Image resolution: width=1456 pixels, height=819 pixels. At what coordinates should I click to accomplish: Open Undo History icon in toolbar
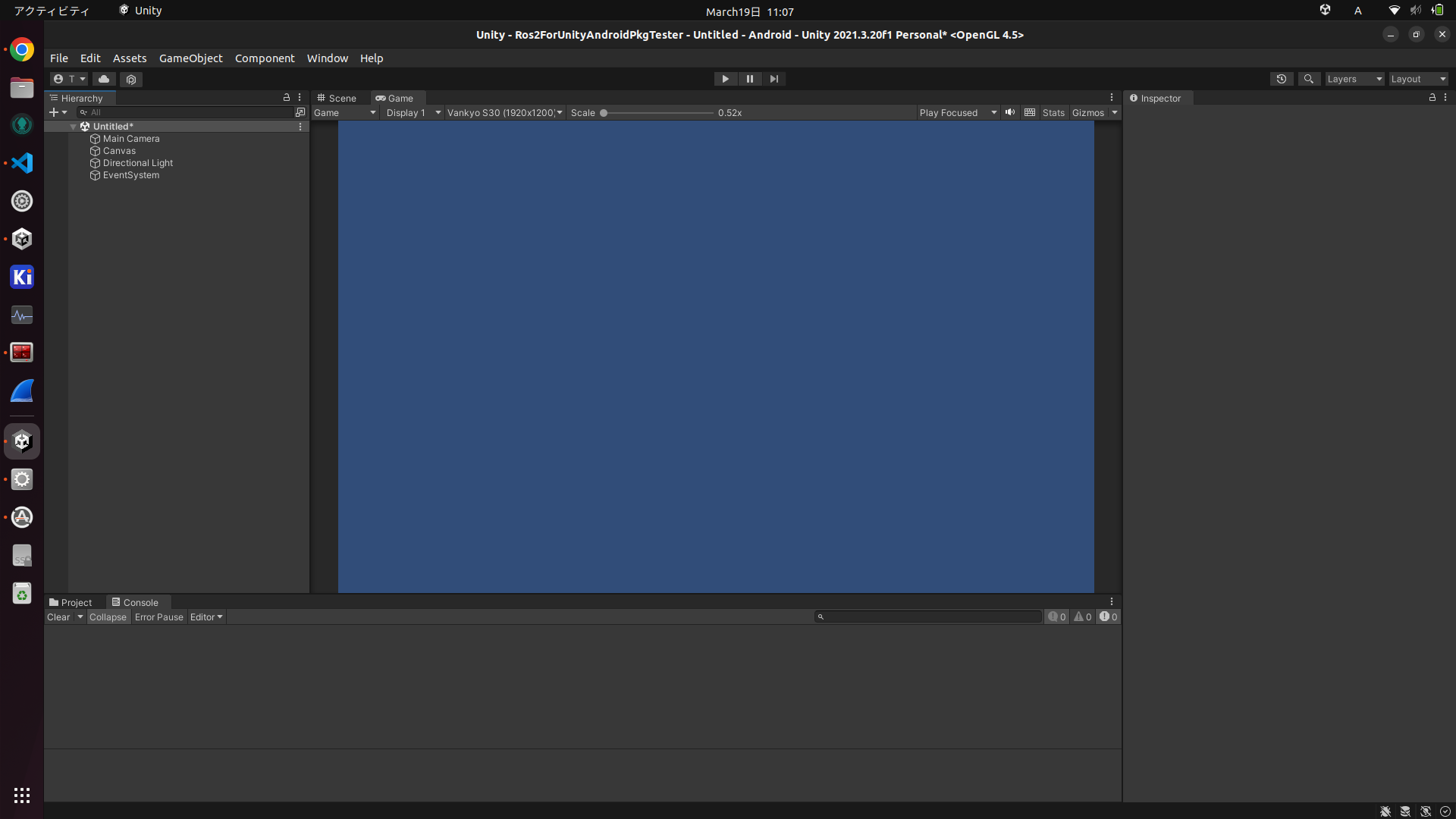click(x=1282, y=79)
